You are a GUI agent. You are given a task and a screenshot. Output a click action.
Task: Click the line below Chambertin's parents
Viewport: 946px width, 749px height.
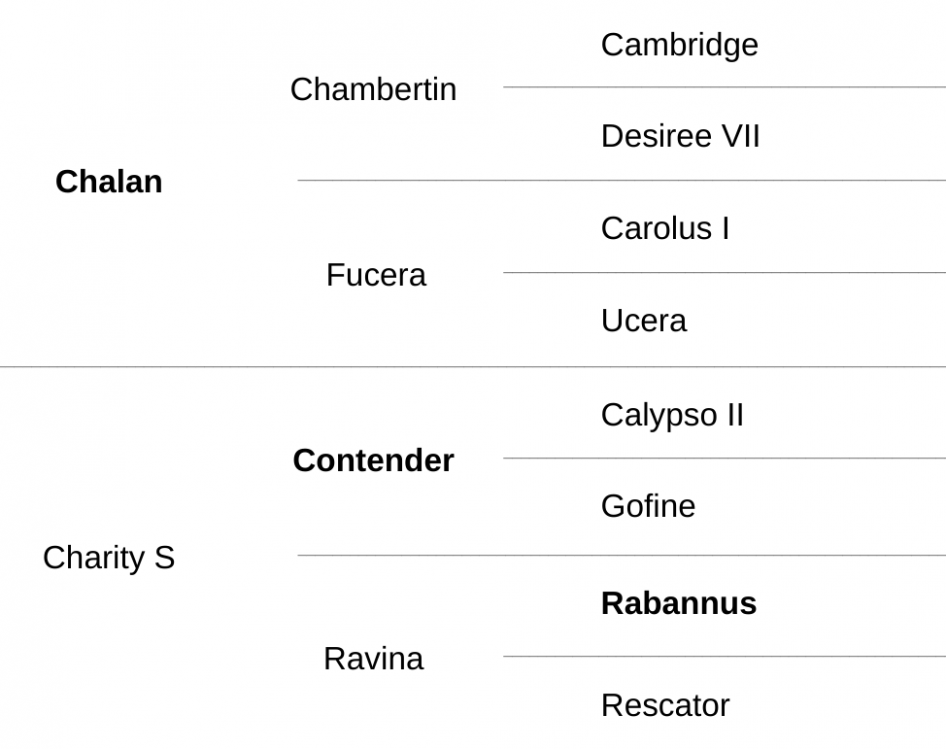tap(621, 180)
